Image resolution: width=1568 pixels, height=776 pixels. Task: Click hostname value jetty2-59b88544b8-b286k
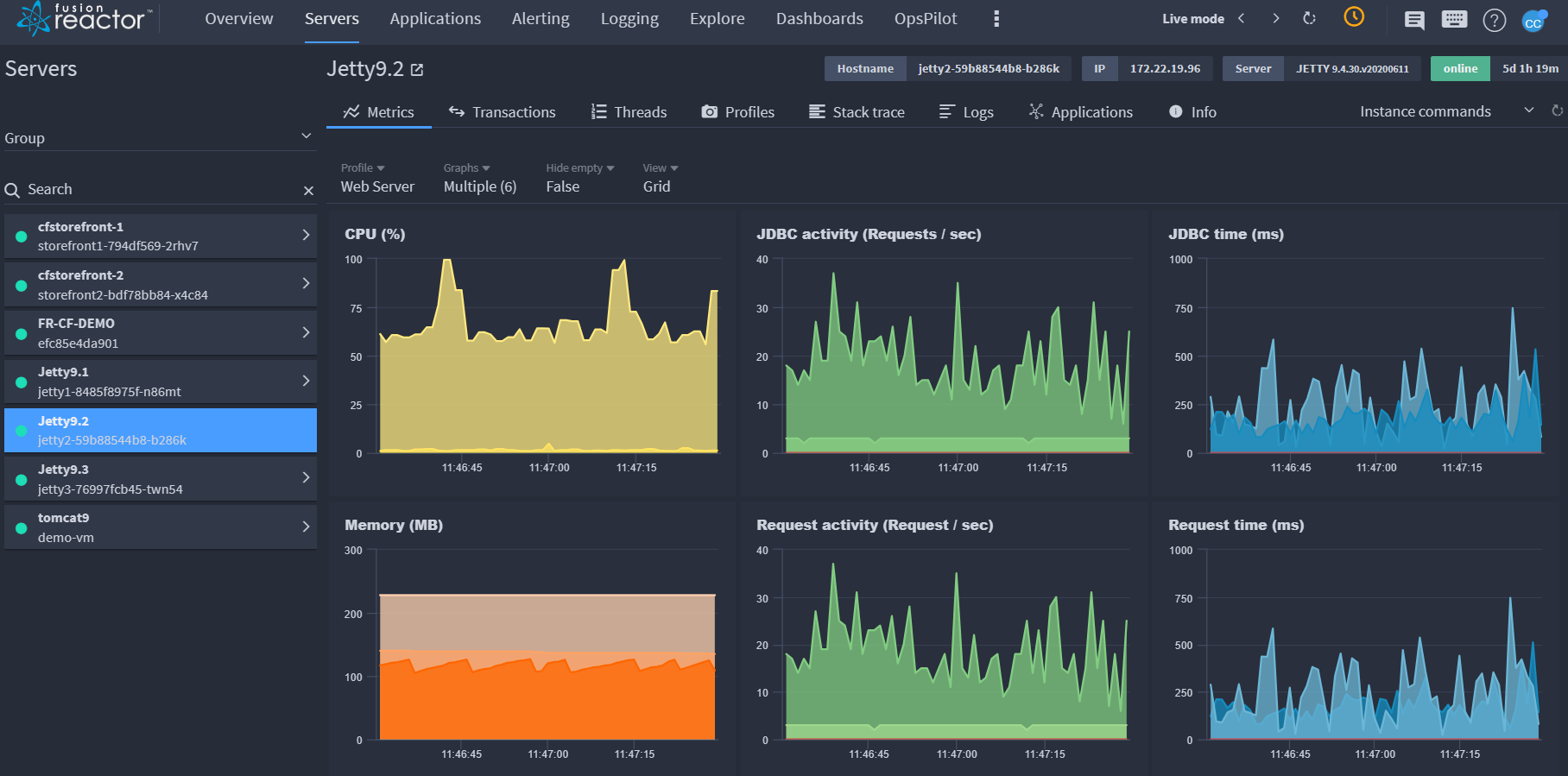pyautogui.click(x=989, y=68)
